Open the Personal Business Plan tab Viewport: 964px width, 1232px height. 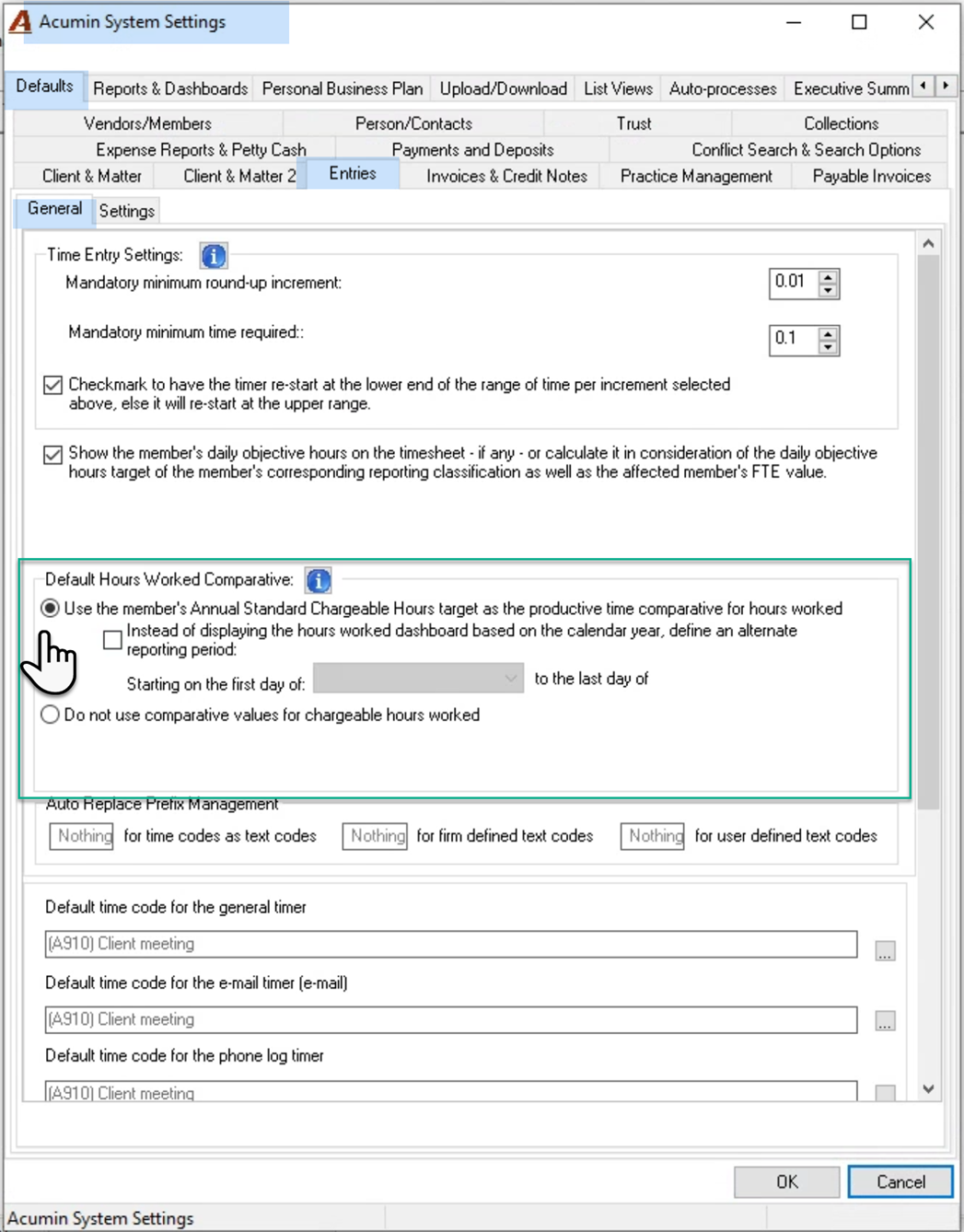(343, 88)
